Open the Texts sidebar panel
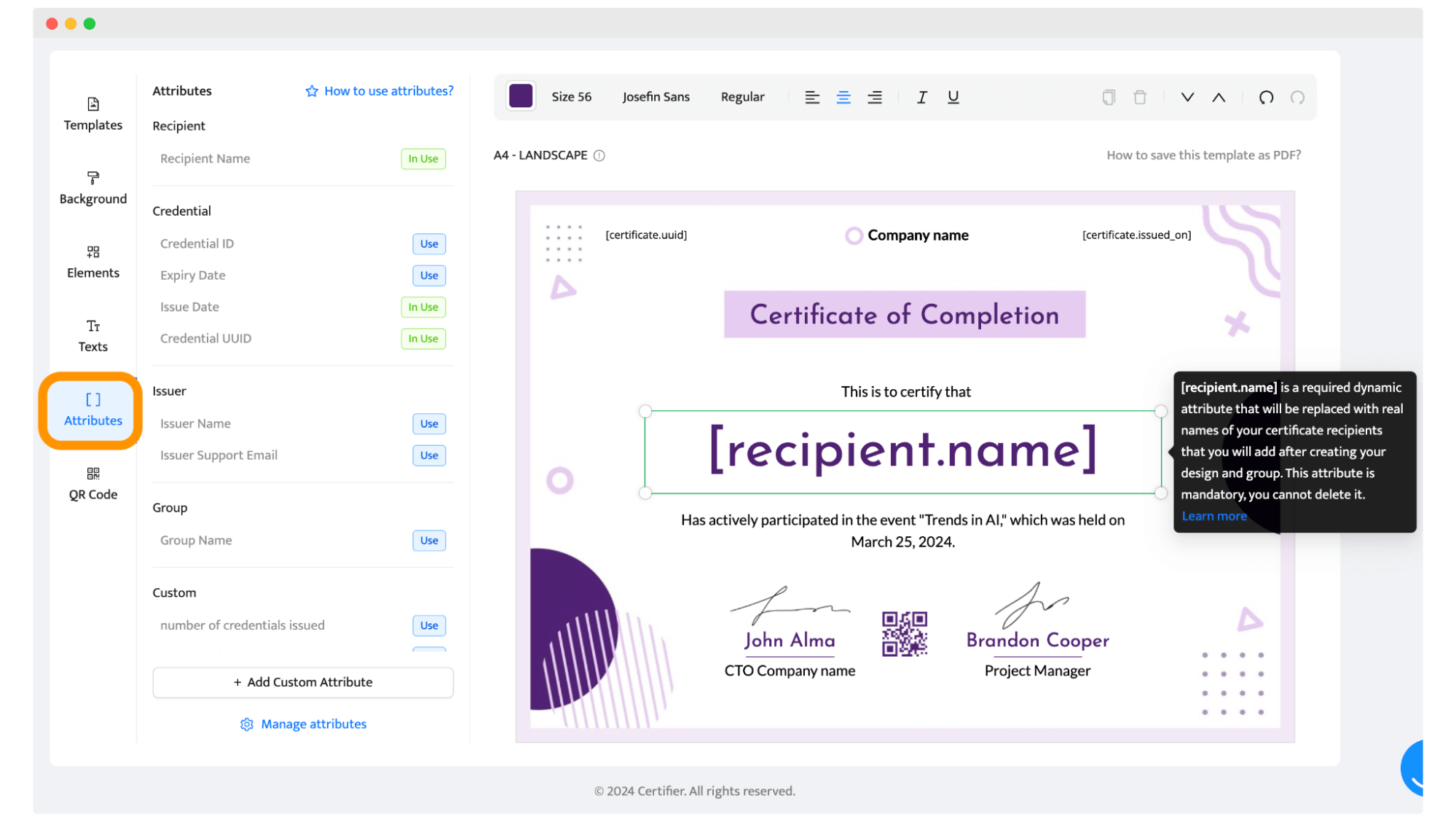The height and width of the screenshot is (822, 1456). click(x=93, y=336)
